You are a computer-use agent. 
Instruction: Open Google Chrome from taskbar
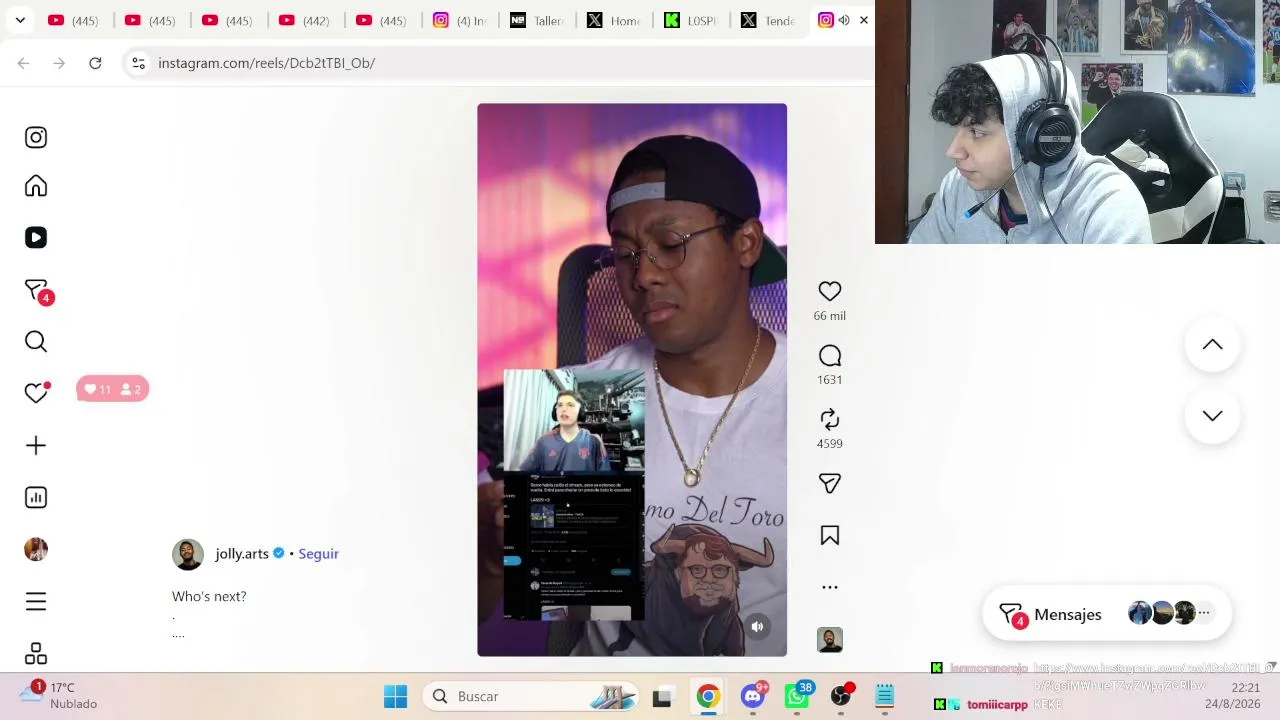point(708,696)
